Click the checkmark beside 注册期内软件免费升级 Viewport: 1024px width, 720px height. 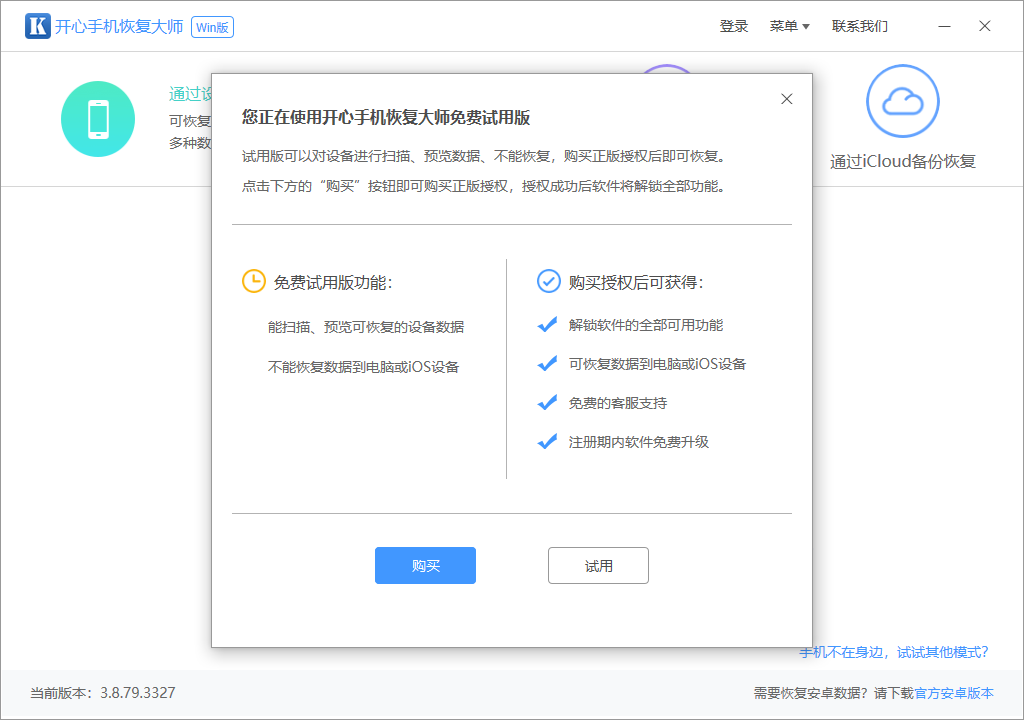click(x=548, y=441)
